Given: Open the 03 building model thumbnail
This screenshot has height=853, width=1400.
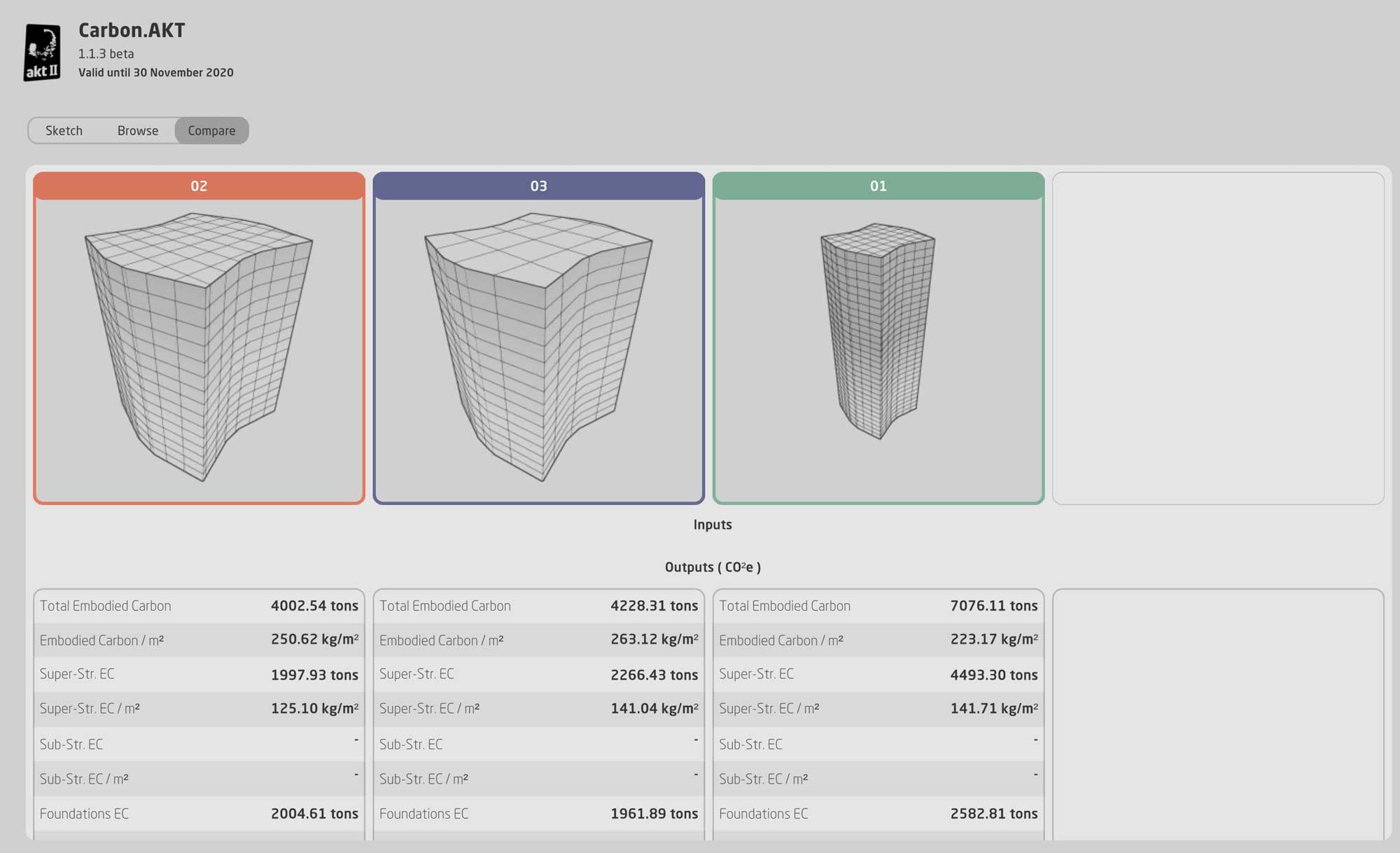Looking at the screenshot, I should (x=538, y=347).
